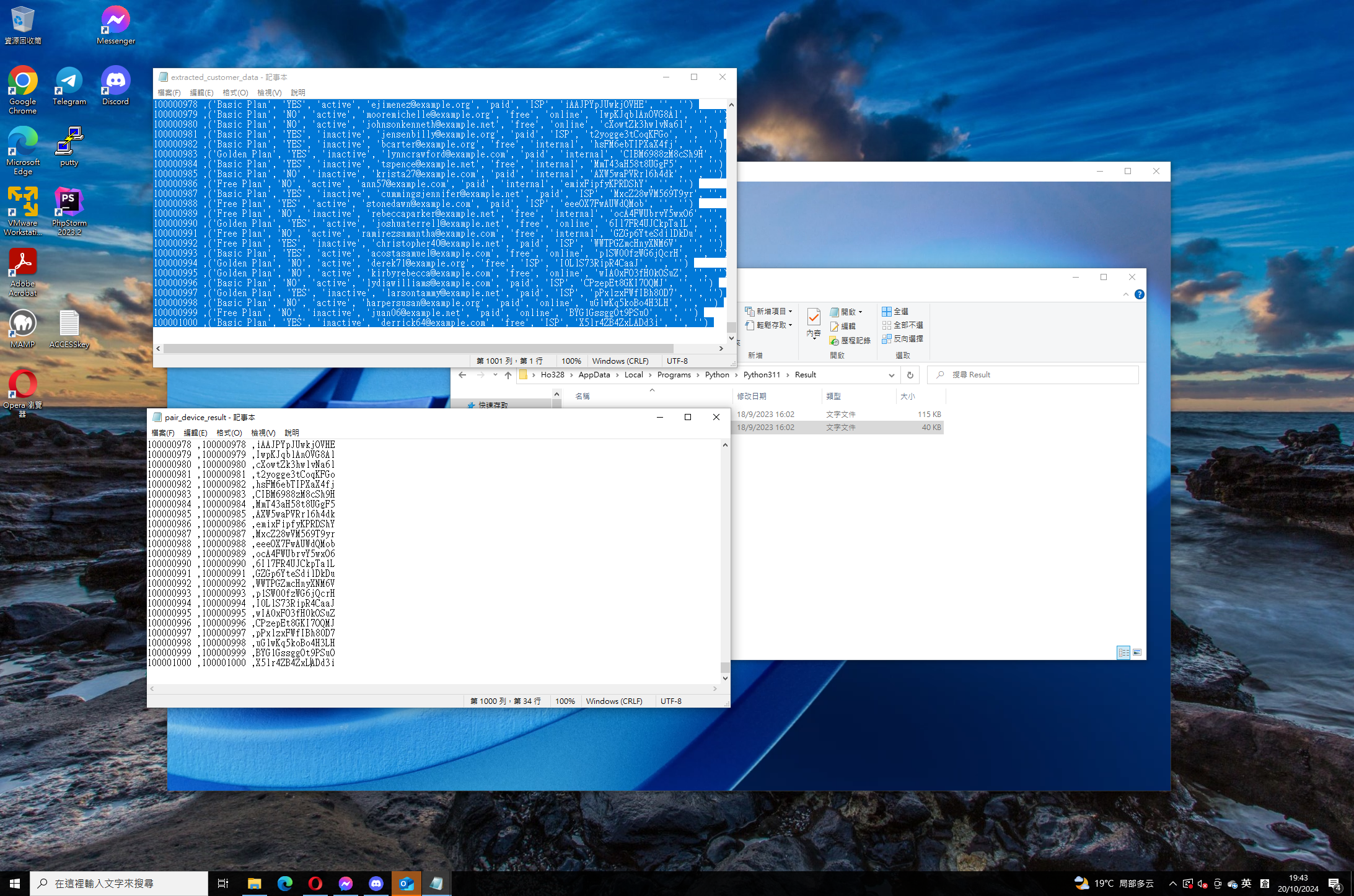Click the extracted_customer_data vertical scrollbar up arrow

731,105
